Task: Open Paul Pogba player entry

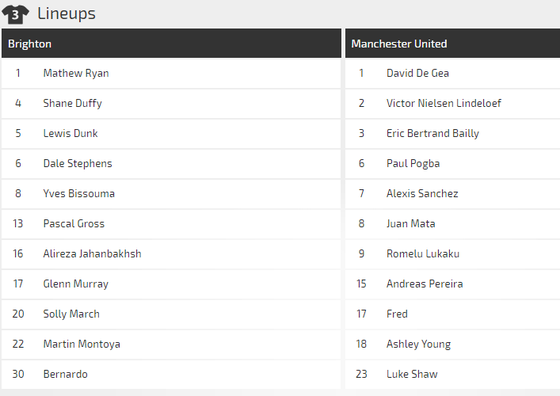Action: pos(413,164)
